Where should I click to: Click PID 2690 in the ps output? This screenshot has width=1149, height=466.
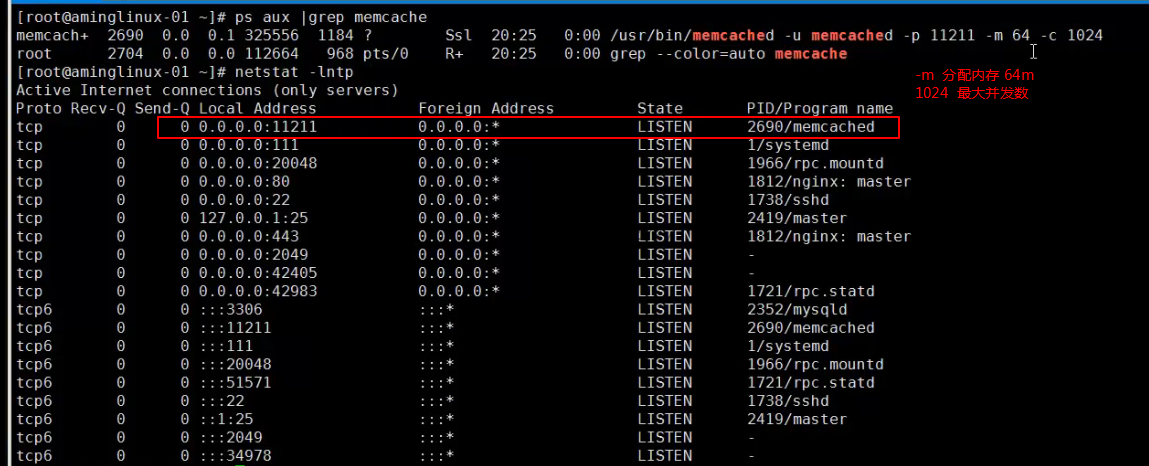(125, 35)
